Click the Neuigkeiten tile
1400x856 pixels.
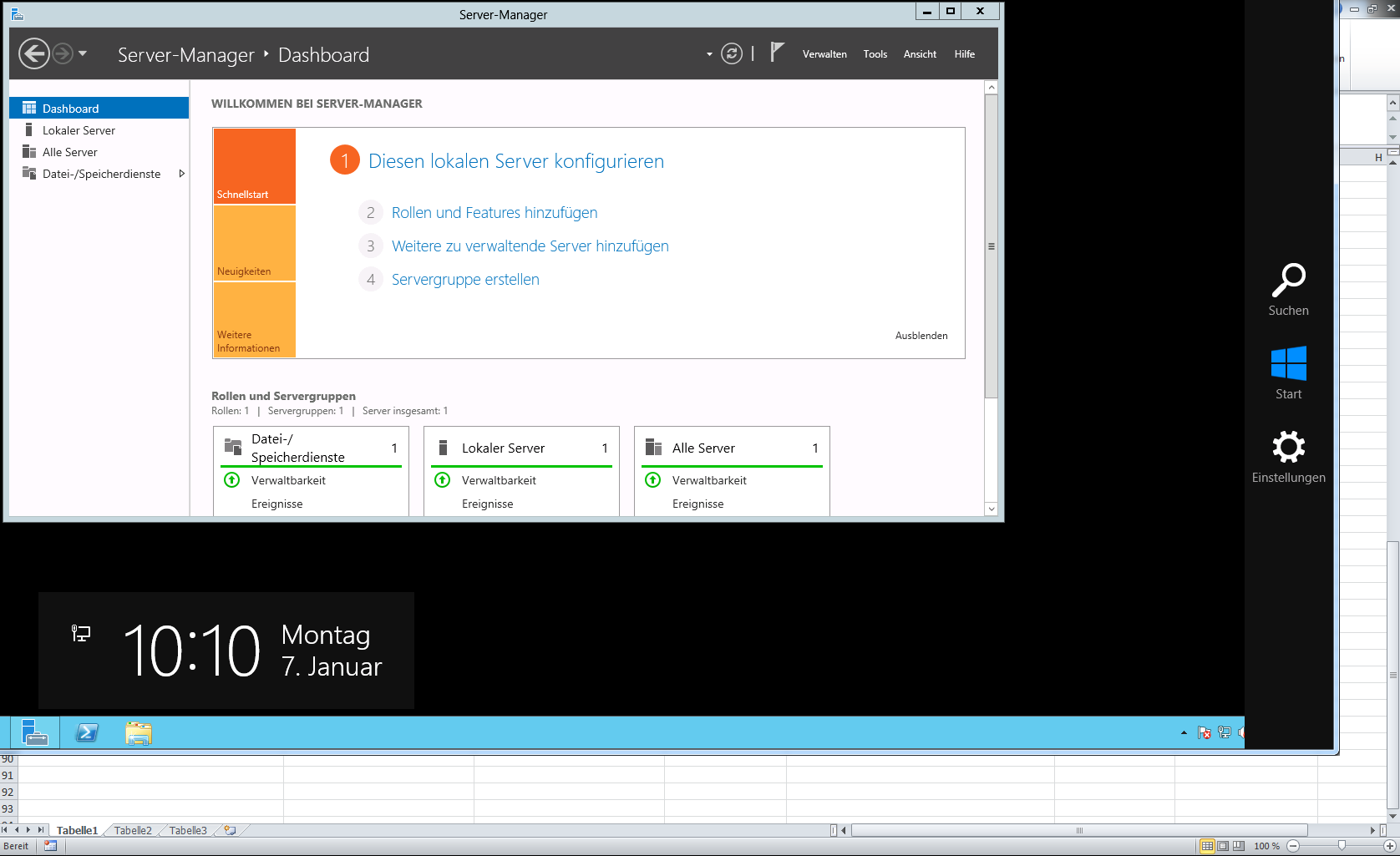(x=254, y=243)
